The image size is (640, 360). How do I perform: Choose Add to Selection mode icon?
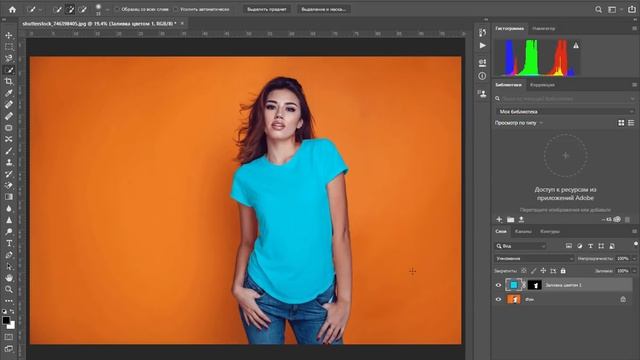pyautogui.click(x=70, y=9)
